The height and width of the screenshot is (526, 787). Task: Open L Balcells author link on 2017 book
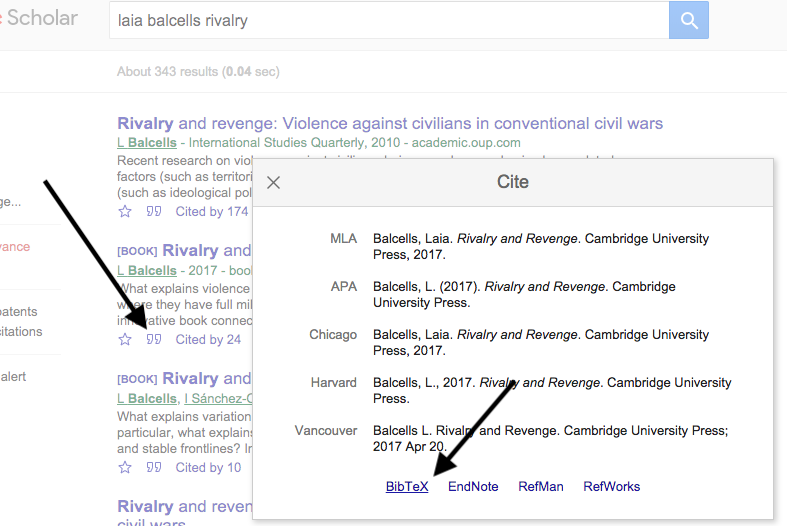[x=147, y=271]
